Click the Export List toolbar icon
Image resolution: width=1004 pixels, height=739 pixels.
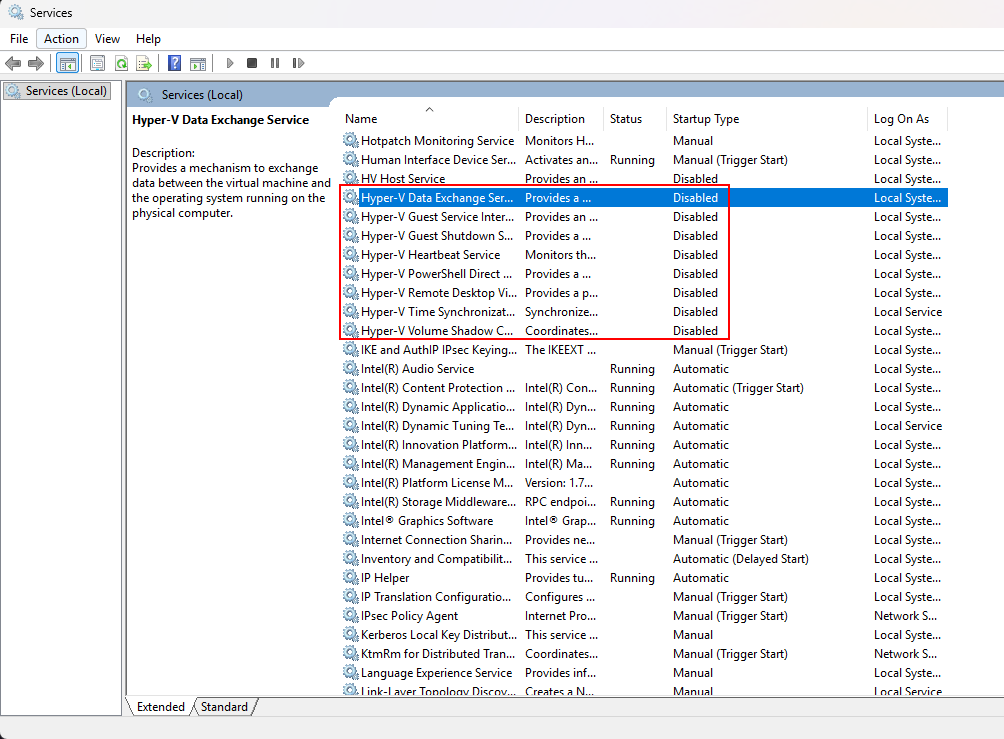coord(144,63)
